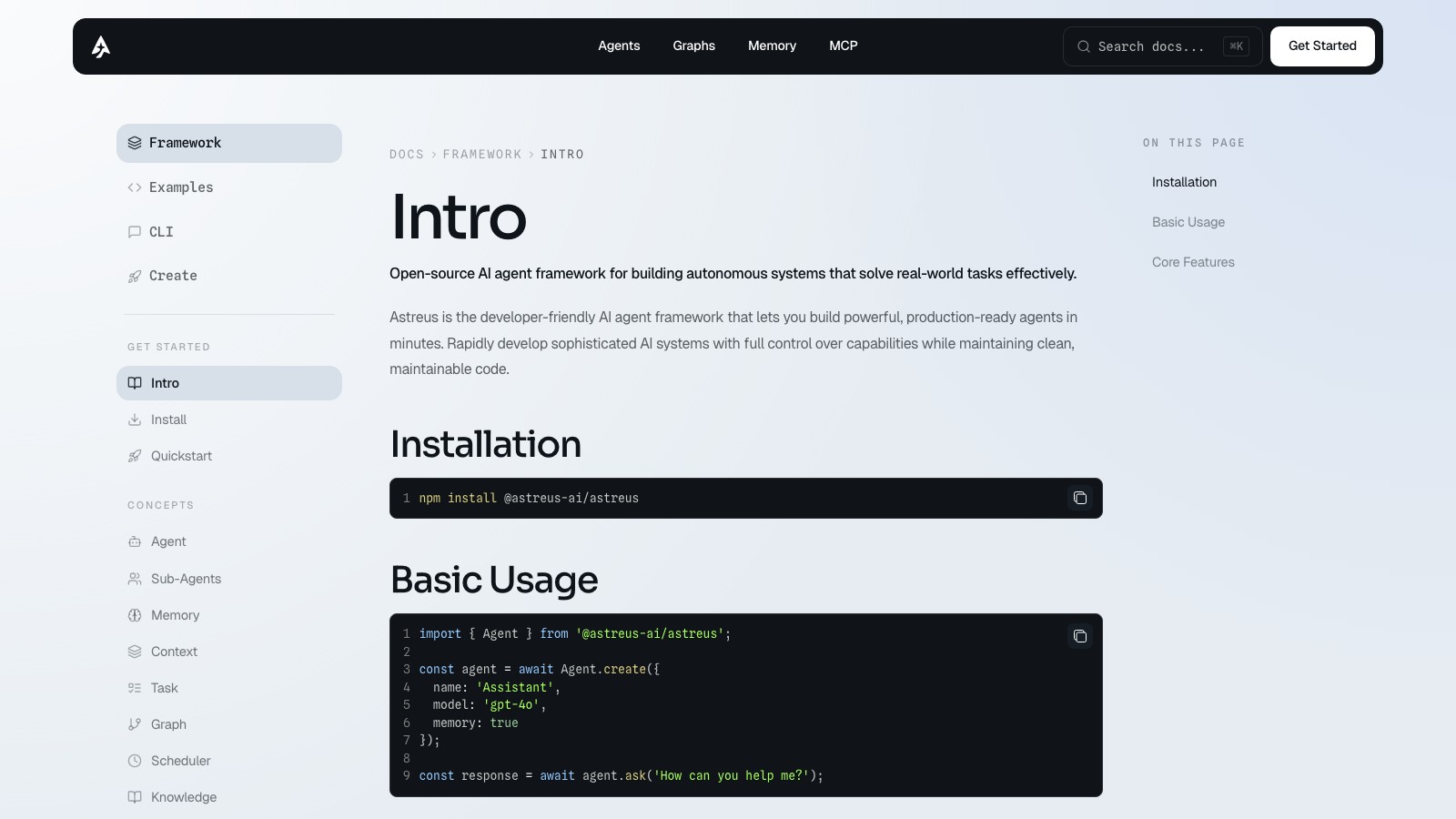Jump to Installation in On This Page

pos(1184,182)
